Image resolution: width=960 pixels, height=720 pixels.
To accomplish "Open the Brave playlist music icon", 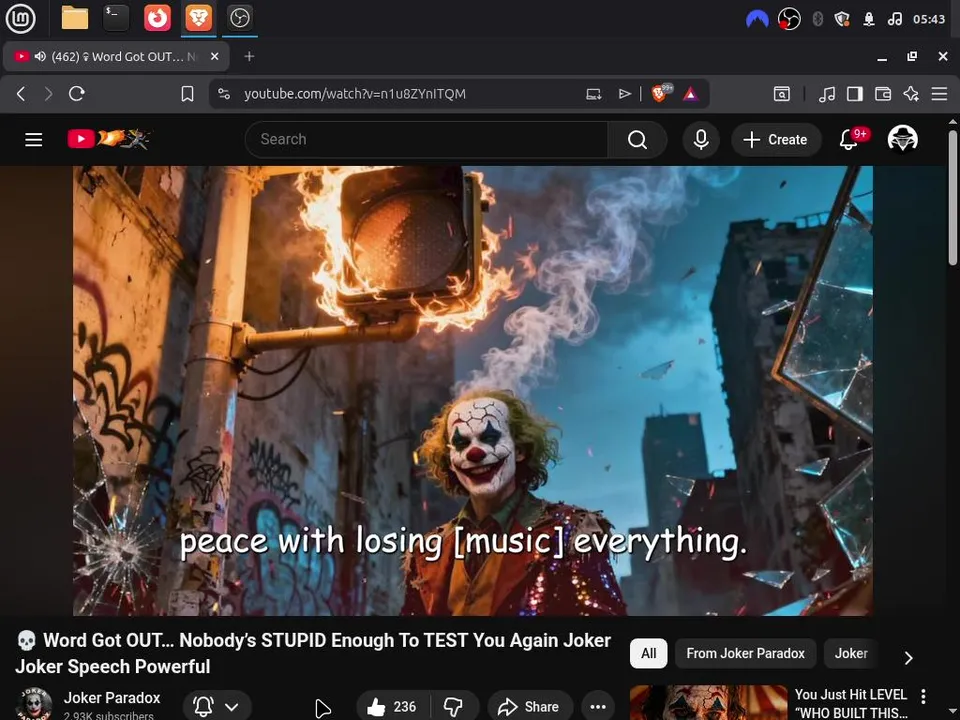I will pos(827,94).
